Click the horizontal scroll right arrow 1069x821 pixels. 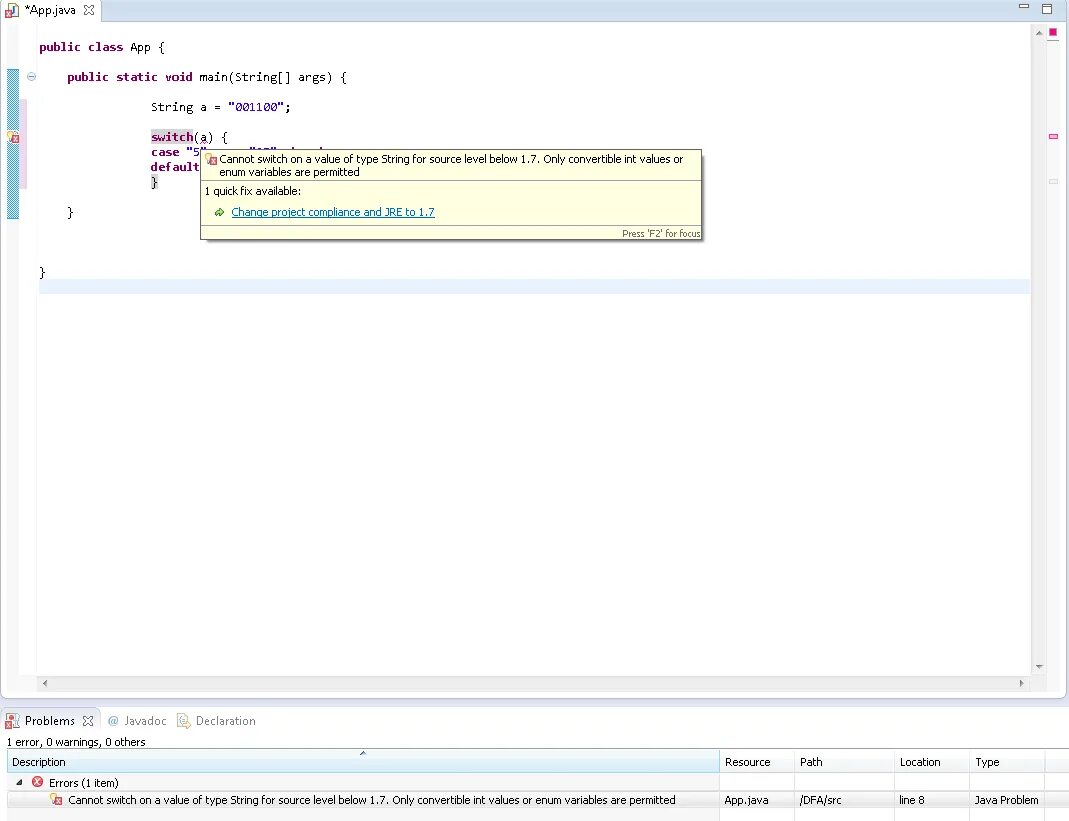point(1021,683)
